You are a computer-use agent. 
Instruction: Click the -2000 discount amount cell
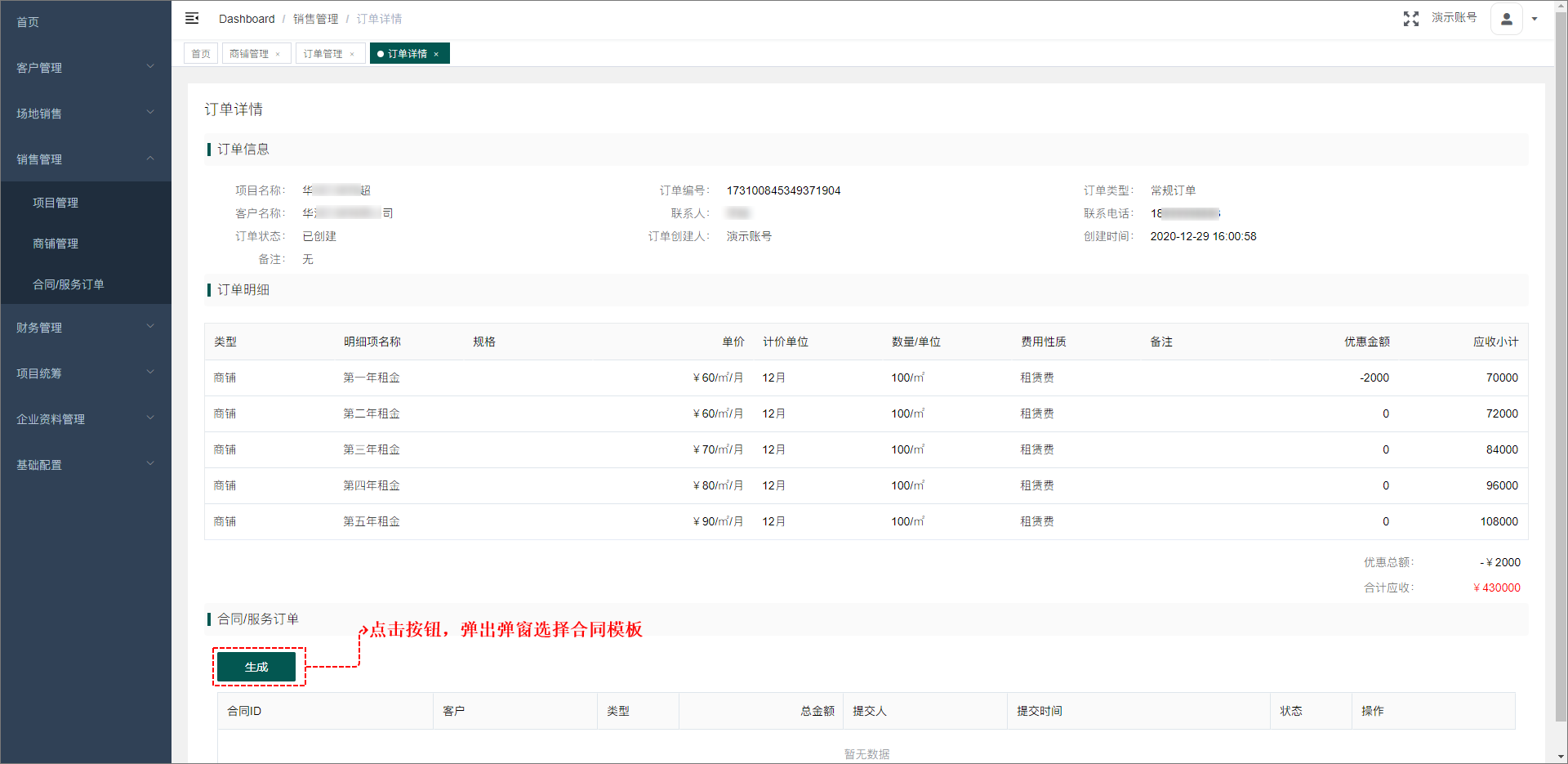(1374, 378)
